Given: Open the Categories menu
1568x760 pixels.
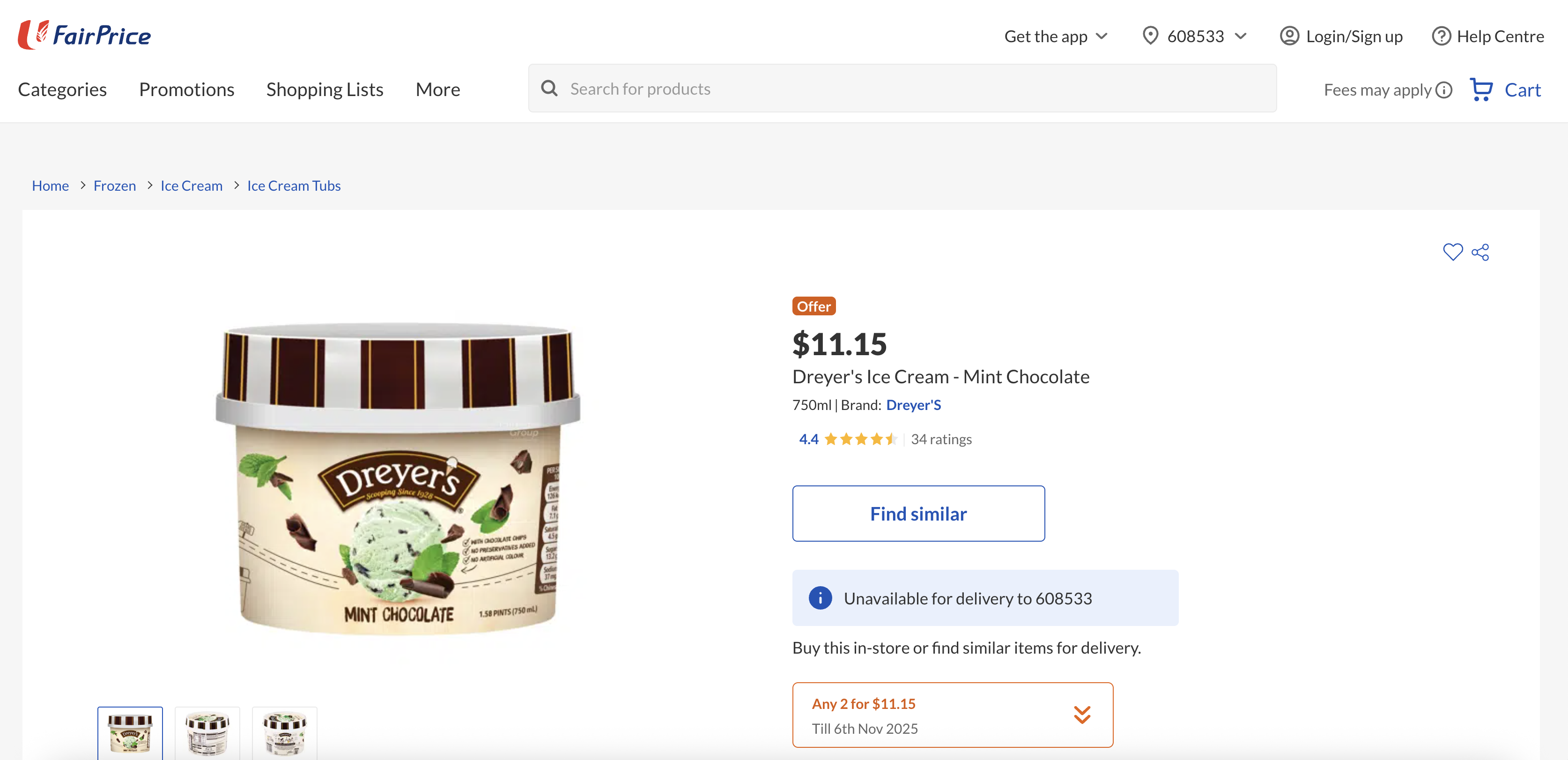Looking at the screenshot, I should click(62, 89).
